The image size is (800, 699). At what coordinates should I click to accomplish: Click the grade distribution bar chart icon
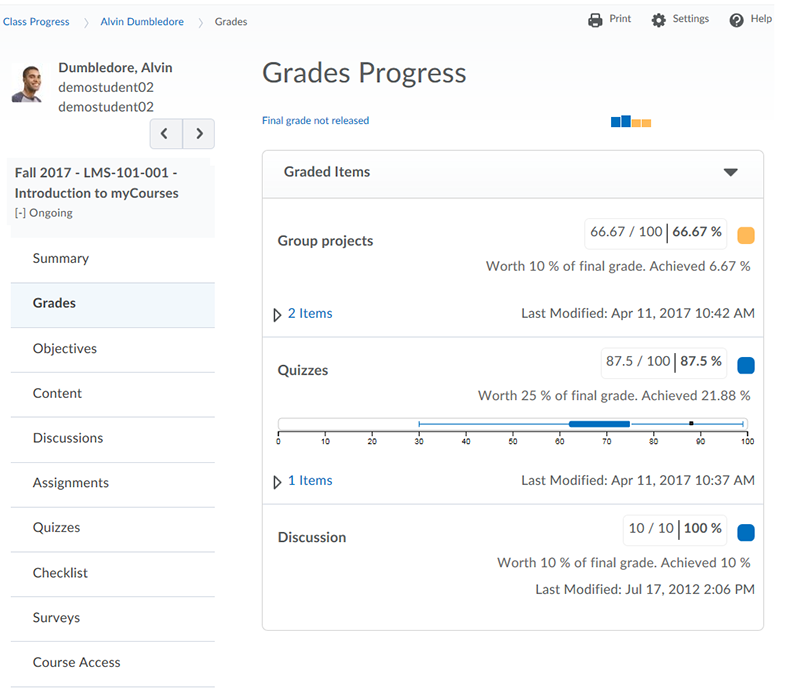point(631,122)
